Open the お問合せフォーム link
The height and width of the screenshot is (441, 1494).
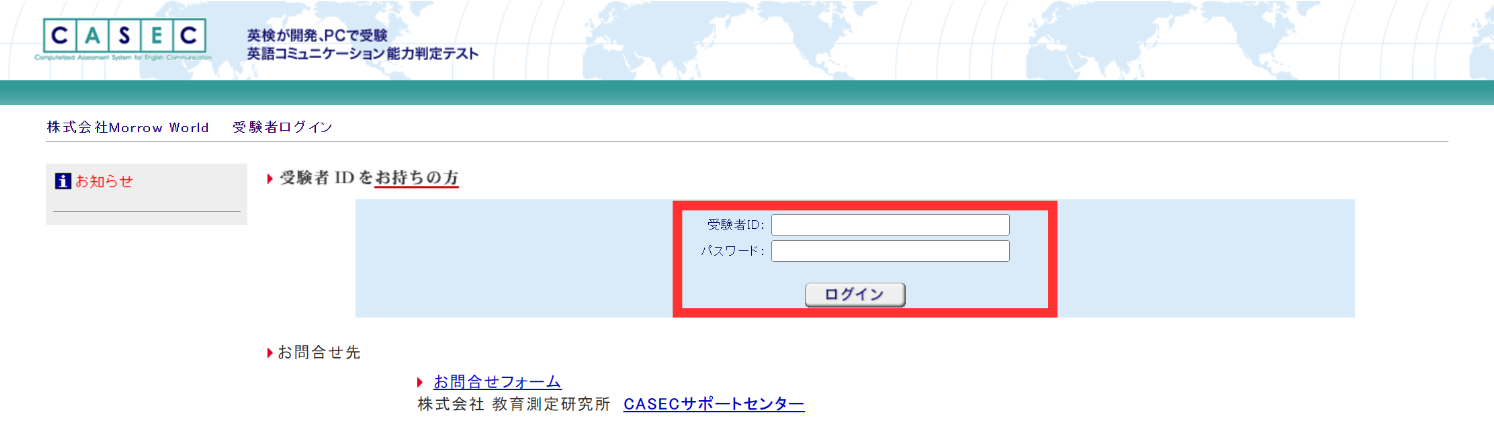(x=497, y=382)
